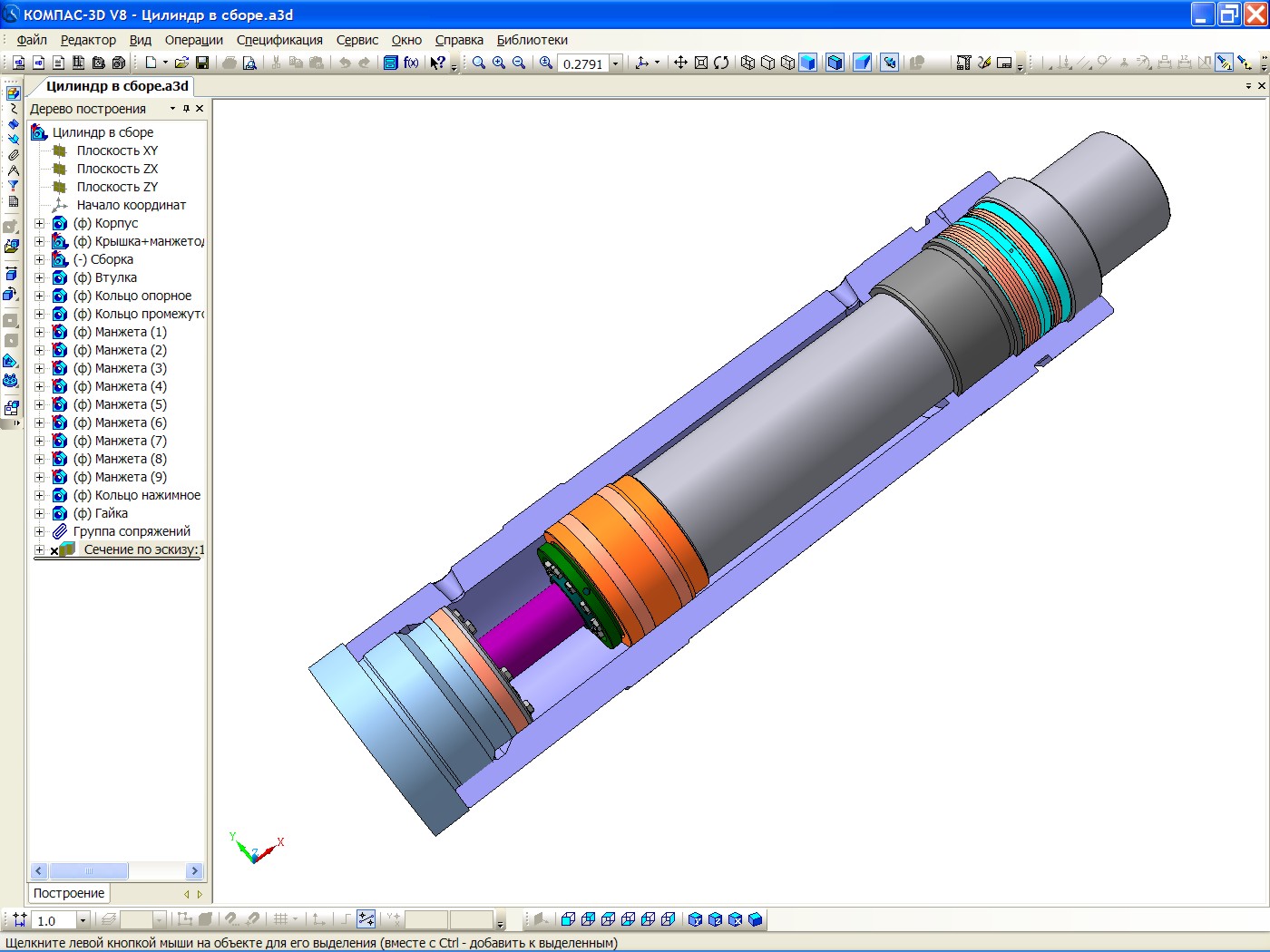1270x952 pixels.
Task: Select the Построение tab below the tree
Action: [x=69, y=893]
